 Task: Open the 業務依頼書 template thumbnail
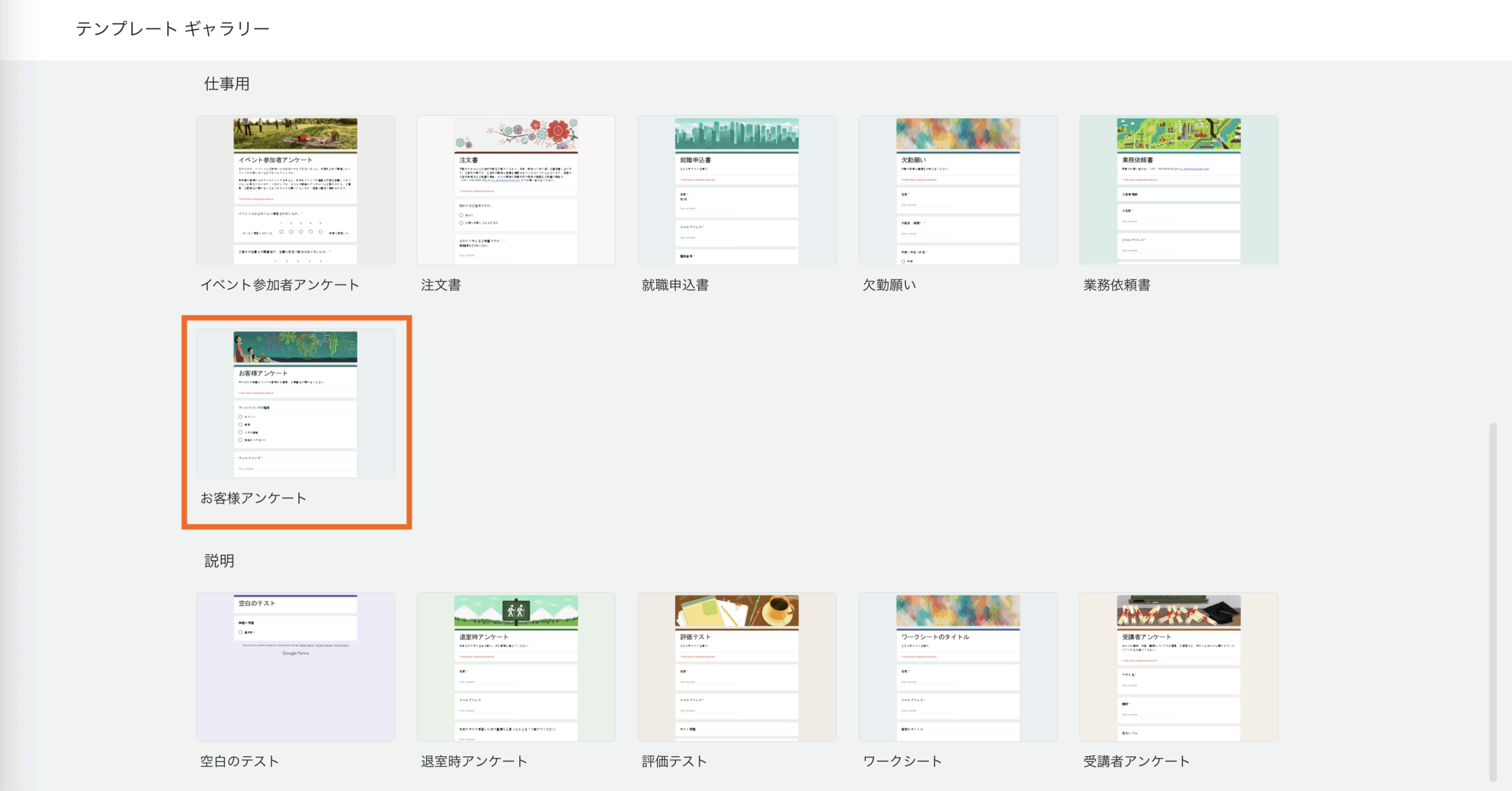pos(1178,190)
